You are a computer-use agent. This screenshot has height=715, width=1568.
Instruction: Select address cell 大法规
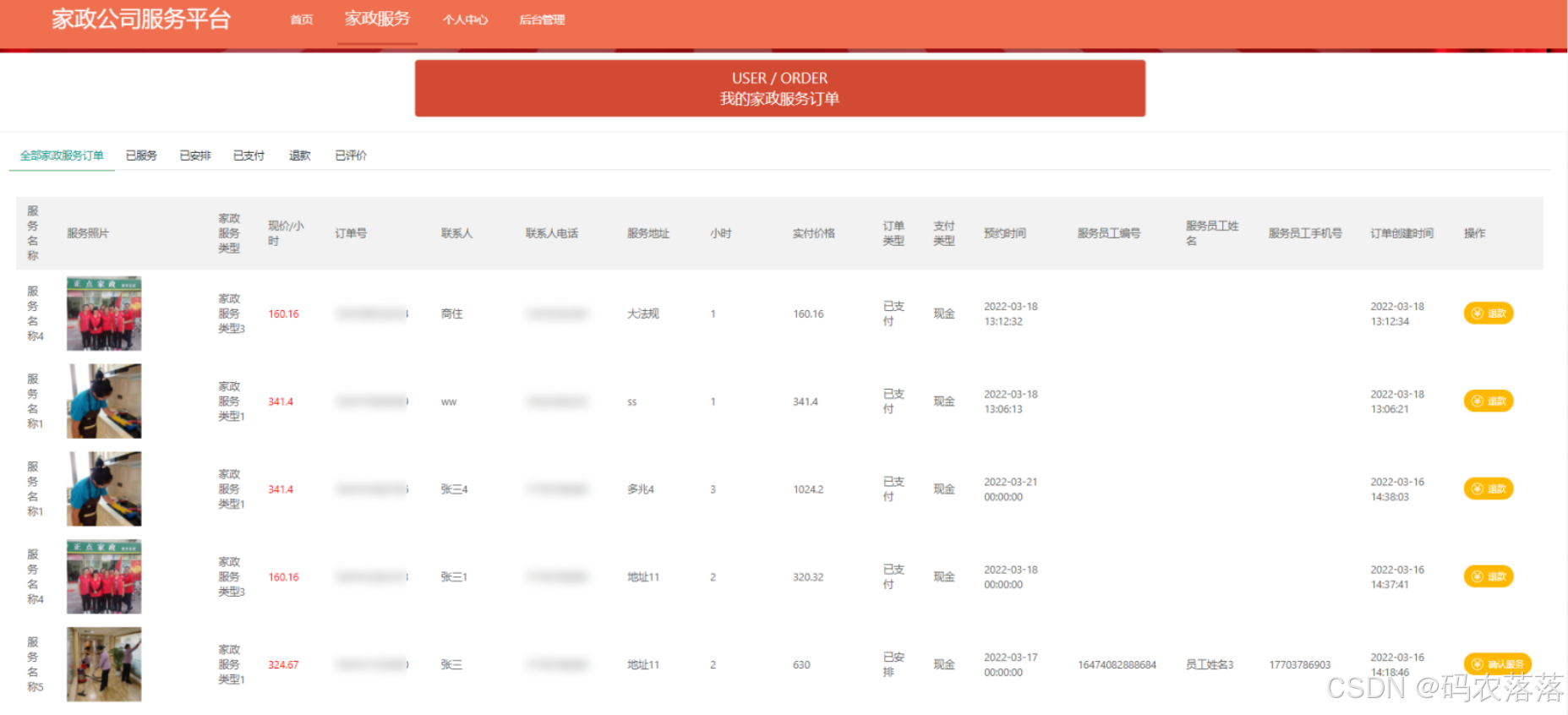[643, 314]
